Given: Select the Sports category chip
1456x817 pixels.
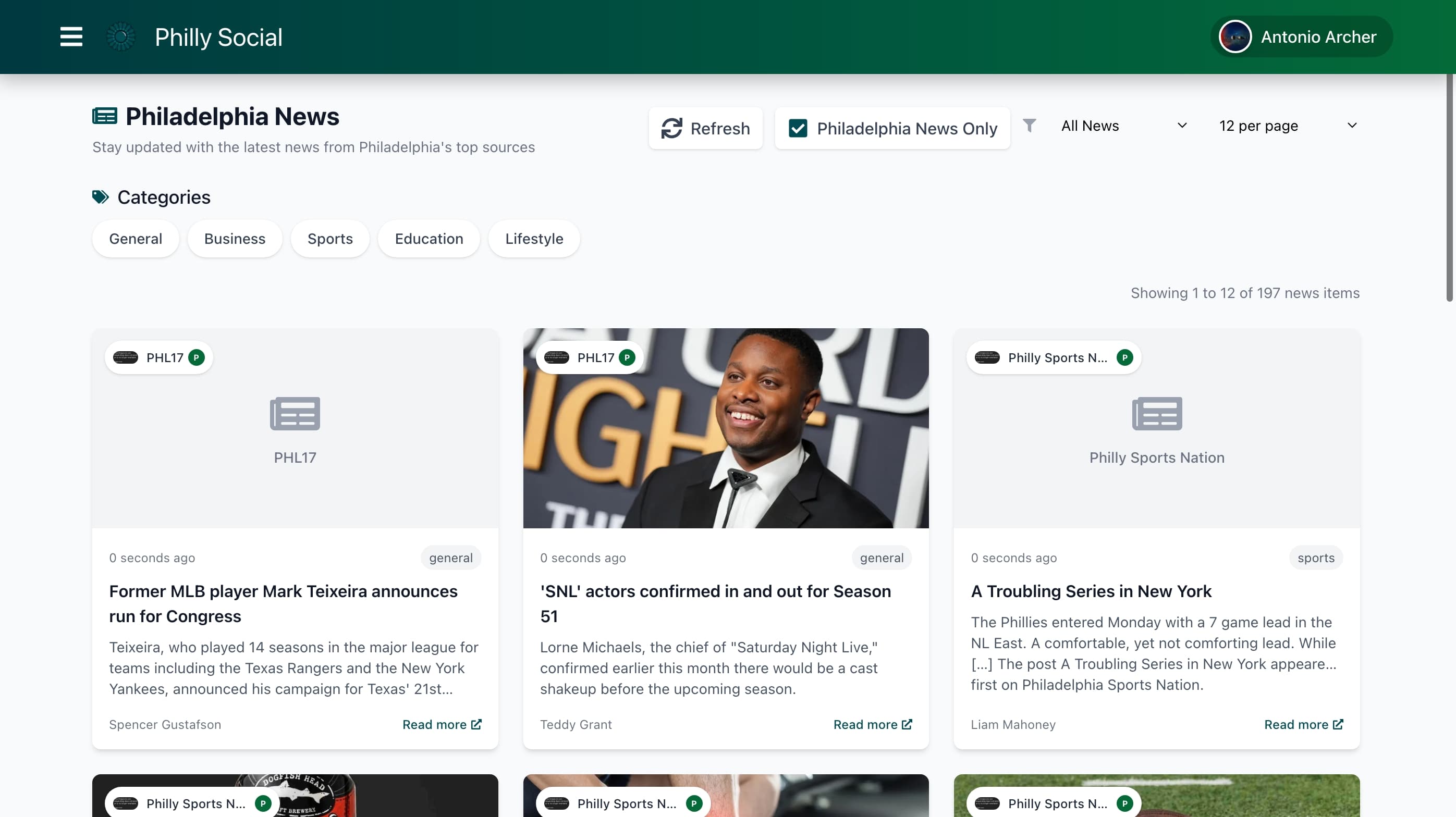Looking at the screenshot, I should pos(329,239).
